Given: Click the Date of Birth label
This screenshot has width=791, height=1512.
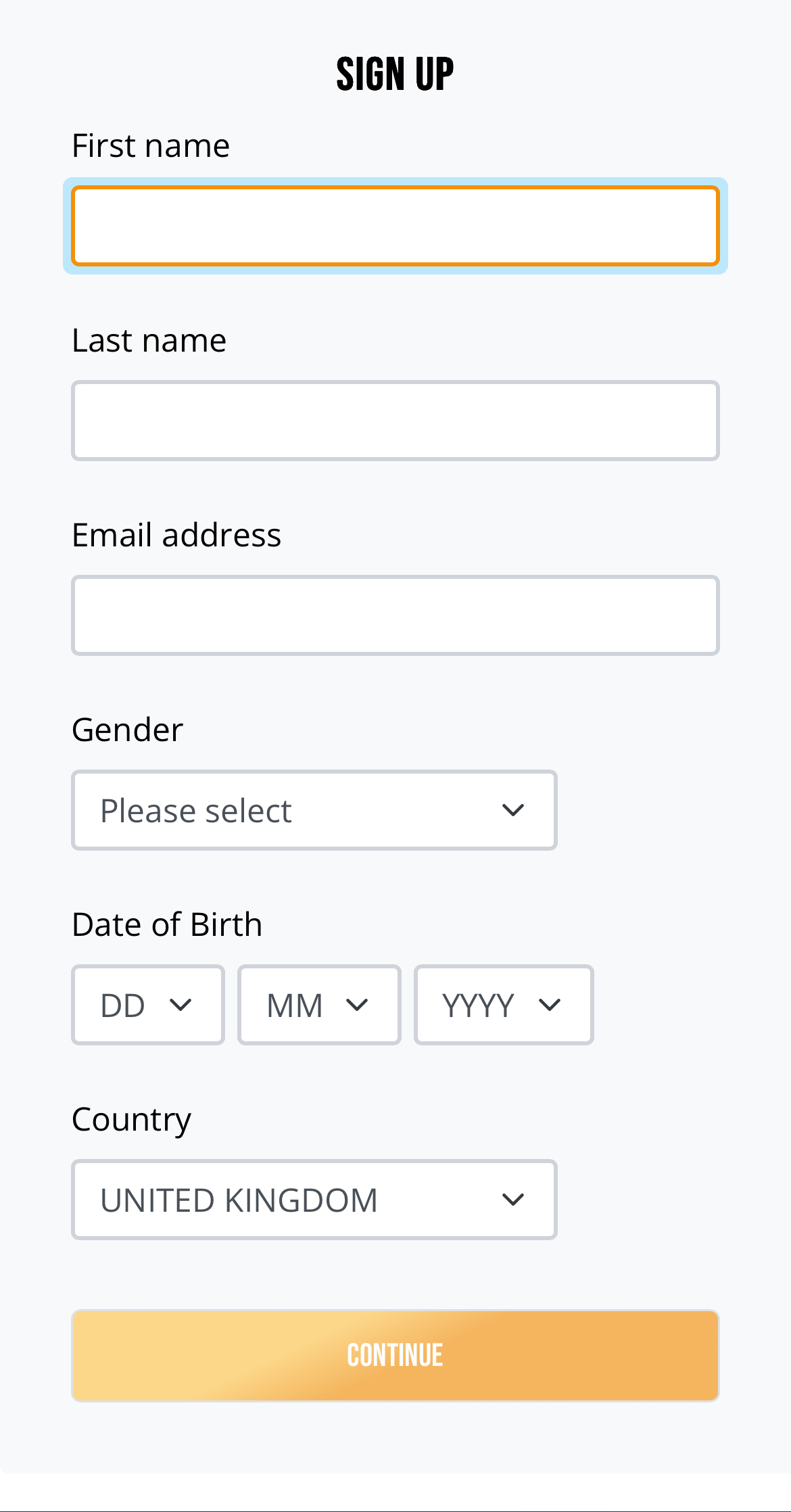Looking at the screenshot, I should (x=167, y=925).
